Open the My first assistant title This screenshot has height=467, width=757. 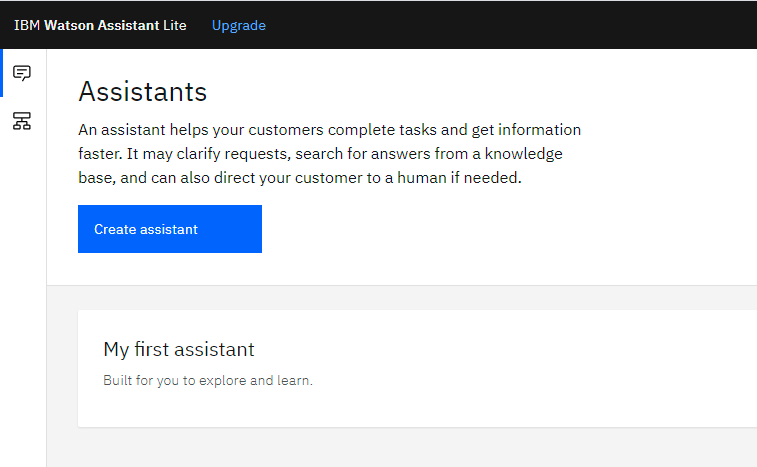tap(179, 349)
